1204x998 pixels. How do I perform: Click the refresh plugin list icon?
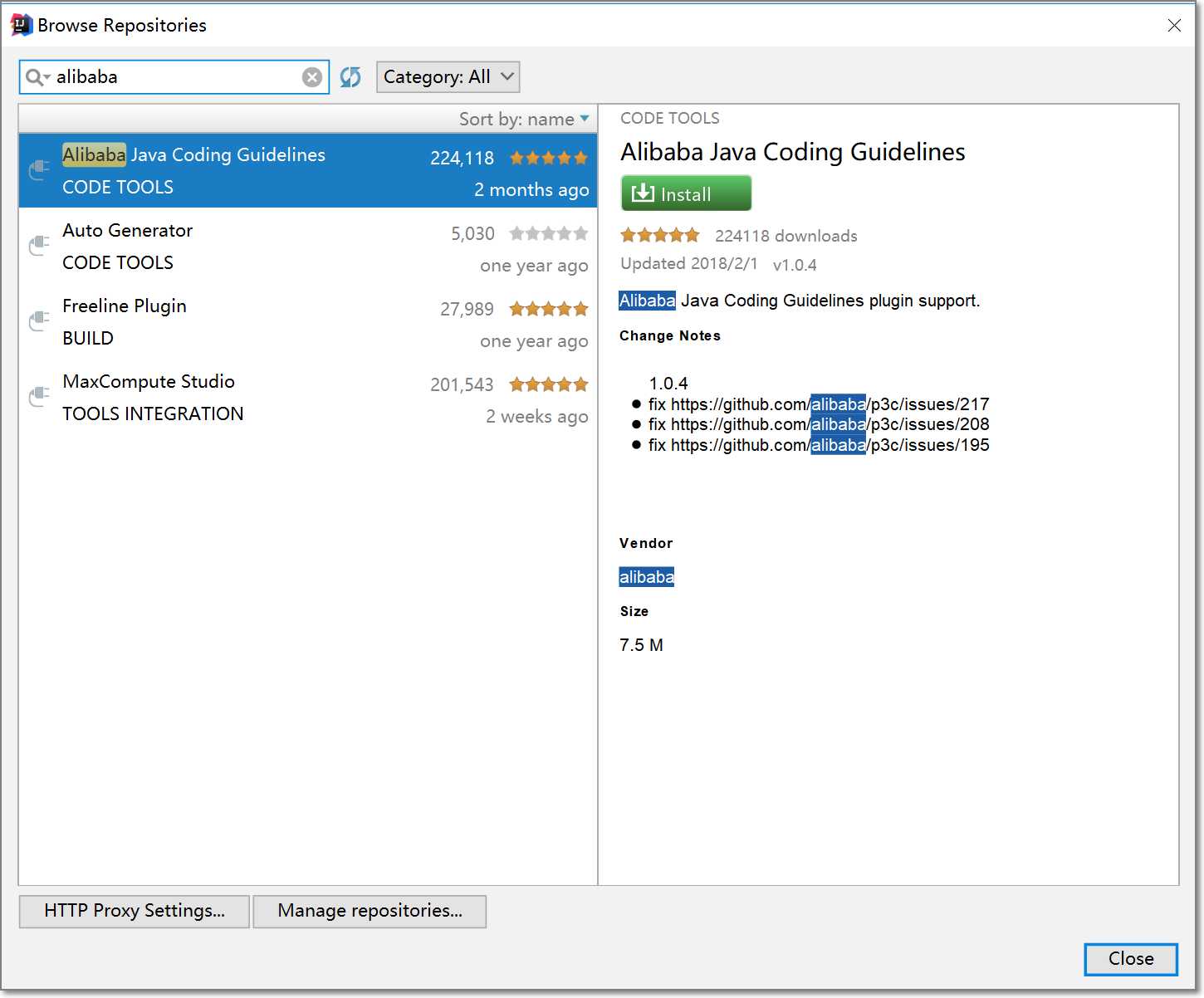[x=350, y=77]
